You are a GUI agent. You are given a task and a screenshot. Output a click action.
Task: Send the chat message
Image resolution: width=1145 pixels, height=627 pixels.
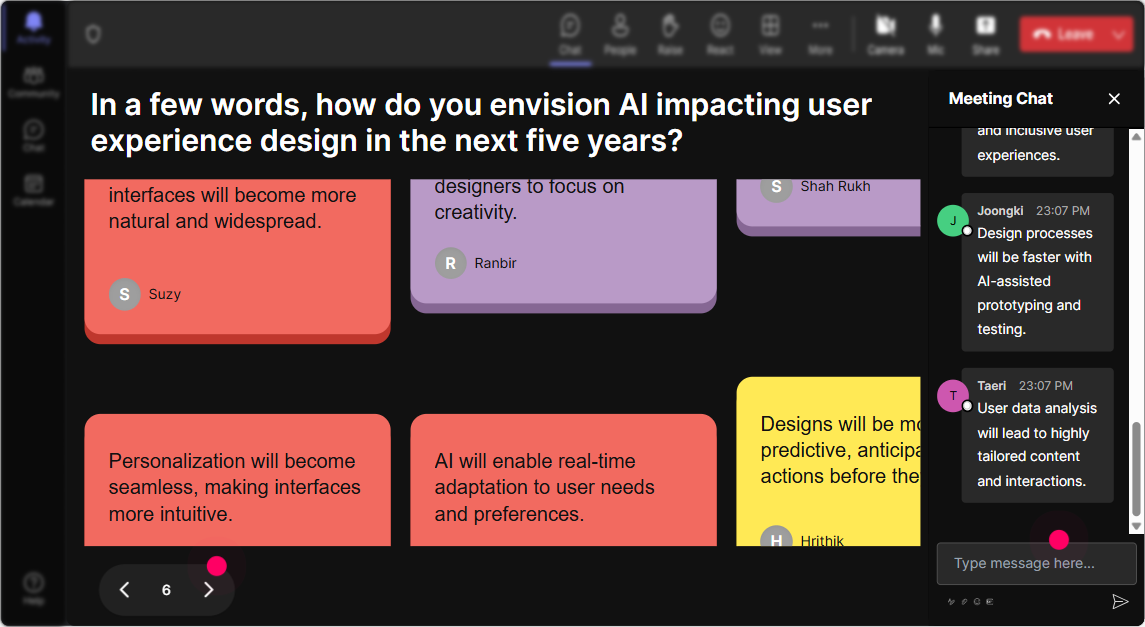(1119, 601)
